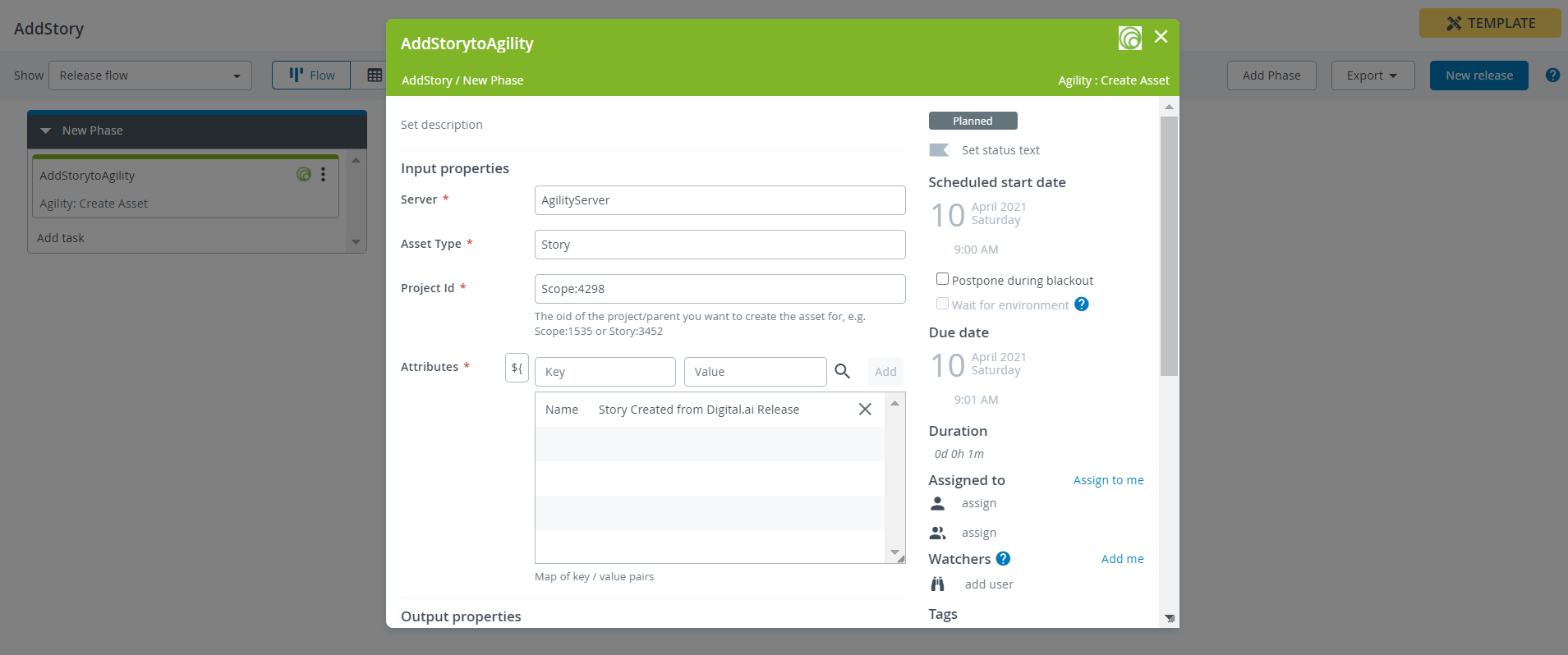Screen dimensions: 1568x655
Task: Open the Release flow dropdown
Action: [149, 76]
